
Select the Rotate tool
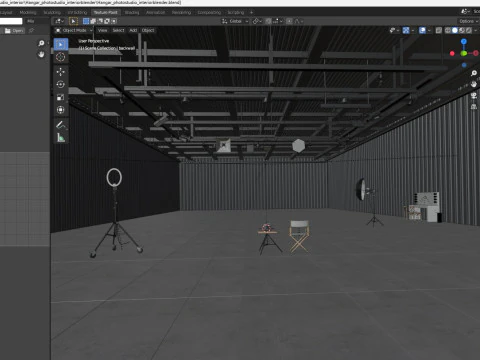(x=60, y=84)
